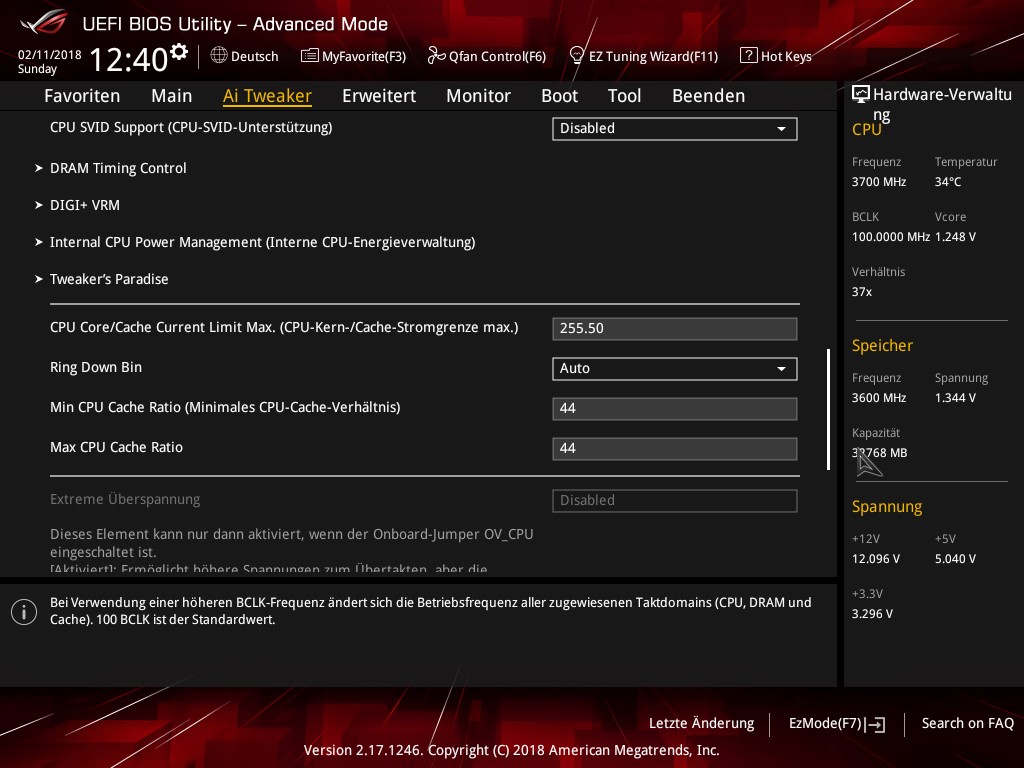Click the globe language icon
The width and height of the screenshot is (1024, 768).
tap(219, 56)
